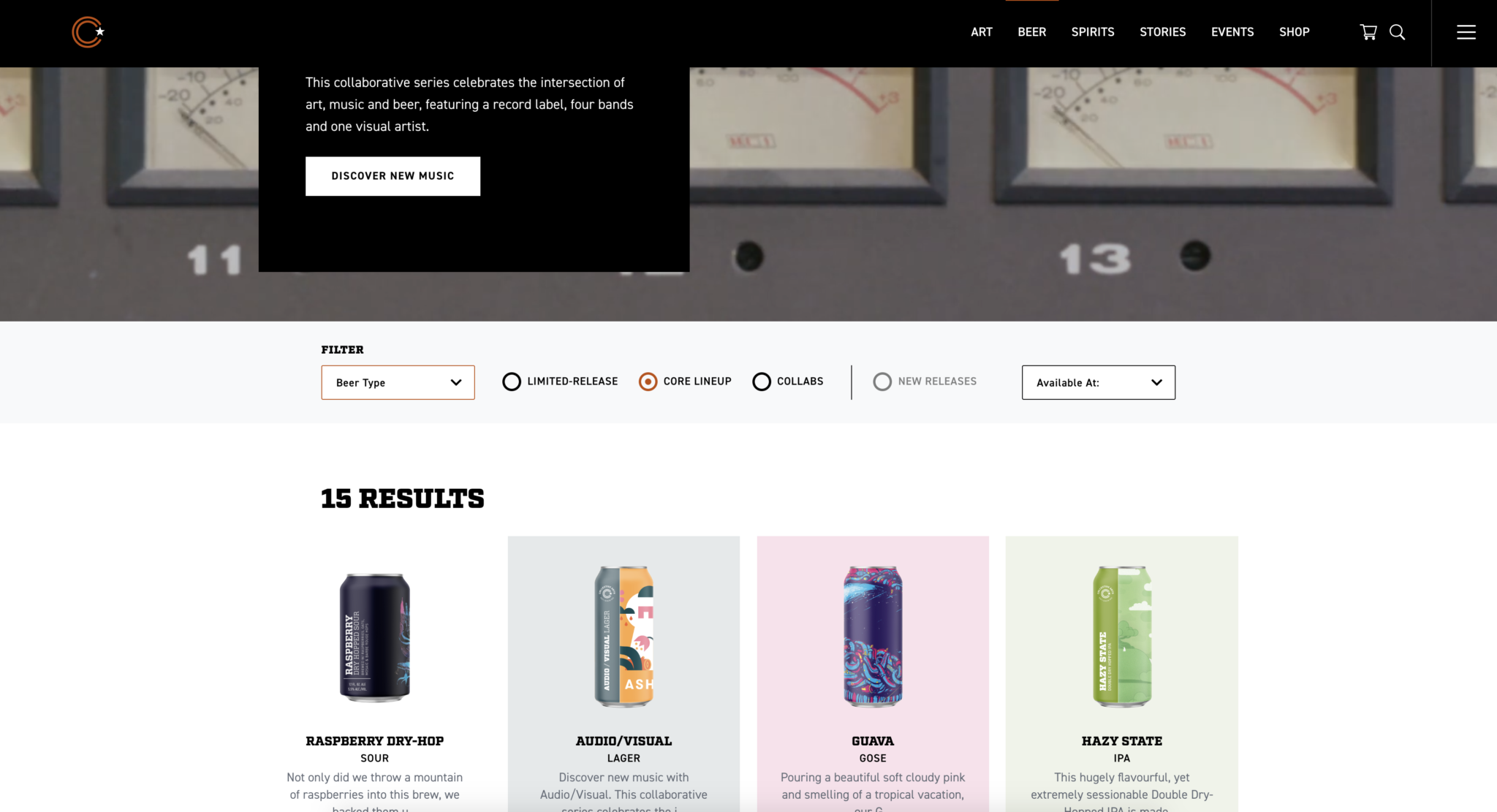Click the Collective Arts logo icon
The image size is (1497, 812).
88,32
